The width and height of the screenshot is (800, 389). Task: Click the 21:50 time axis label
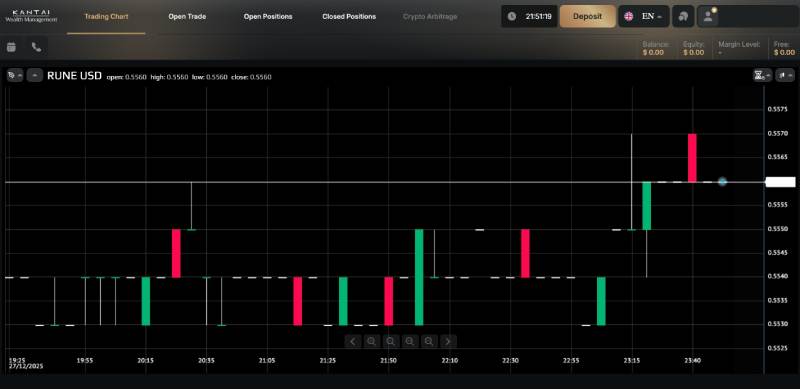388,360
